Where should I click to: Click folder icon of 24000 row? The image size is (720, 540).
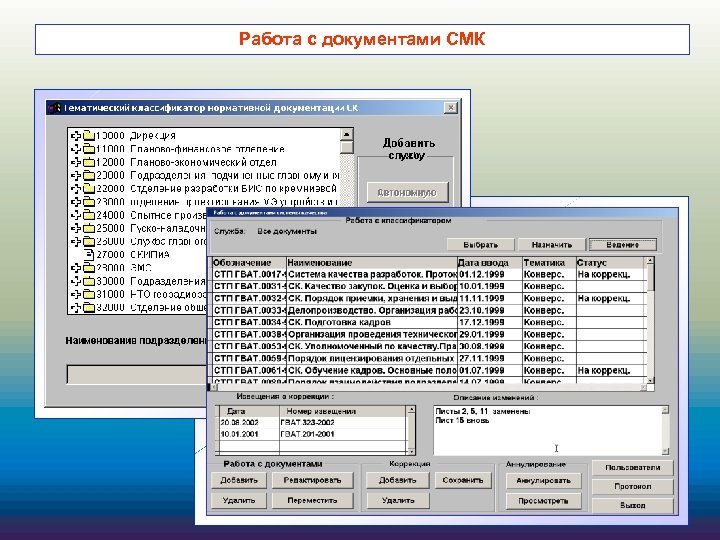coord(89,215)
